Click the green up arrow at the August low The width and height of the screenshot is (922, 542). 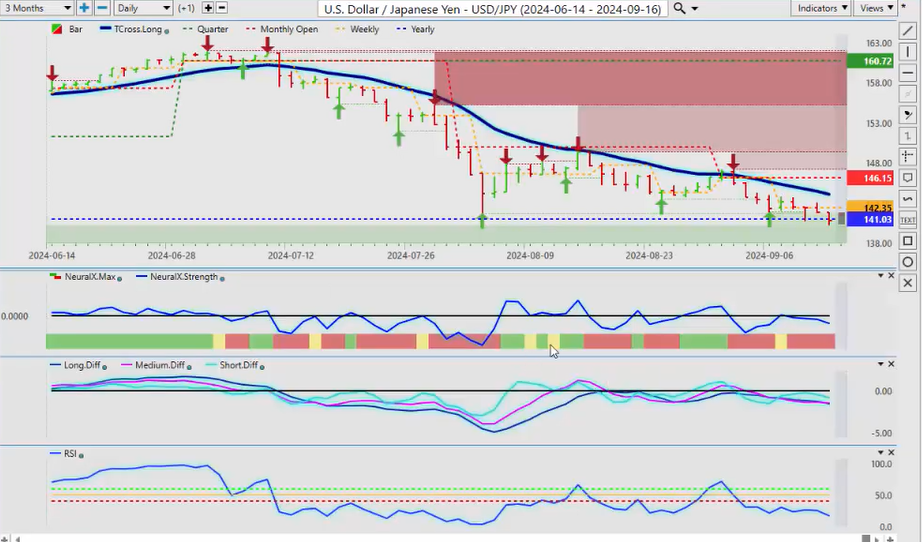pyautogui.click(x=482, y=221)
